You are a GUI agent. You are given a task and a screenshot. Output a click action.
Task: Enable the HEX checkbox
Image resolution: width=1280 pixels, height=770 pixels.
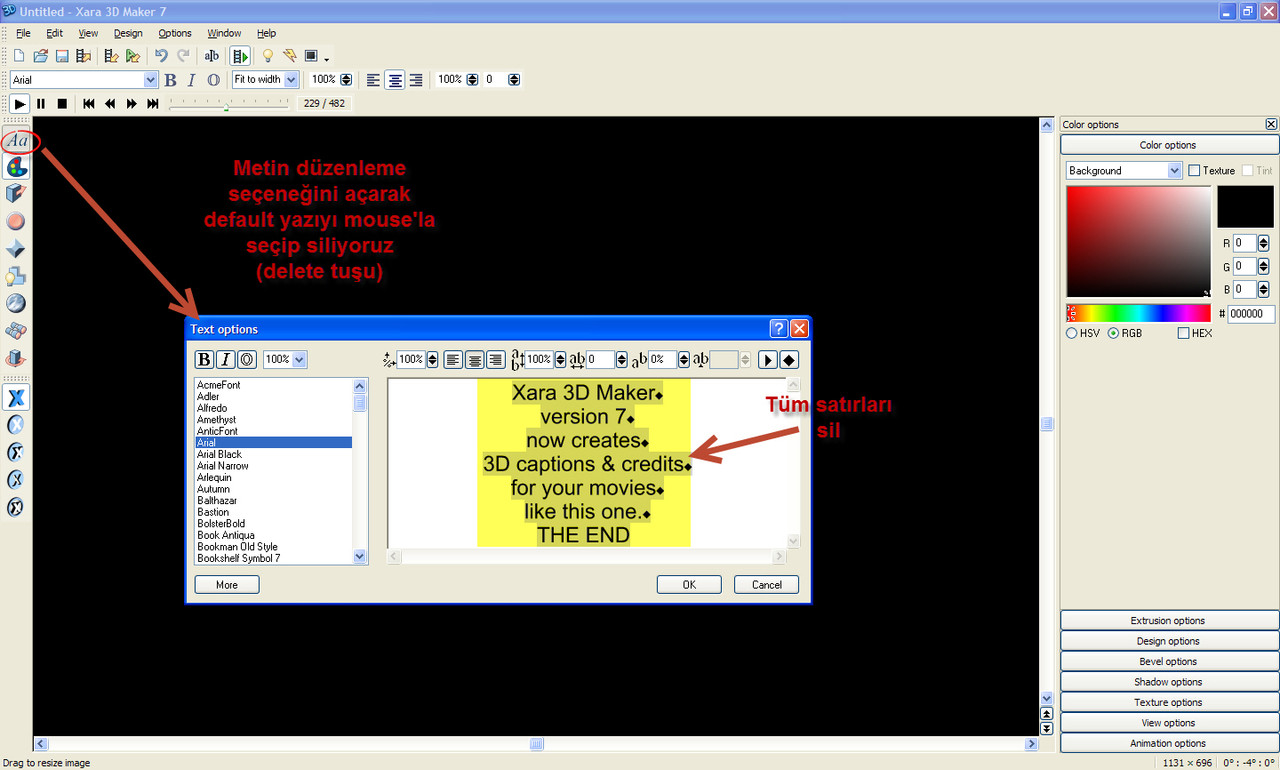coord(1184,333)
